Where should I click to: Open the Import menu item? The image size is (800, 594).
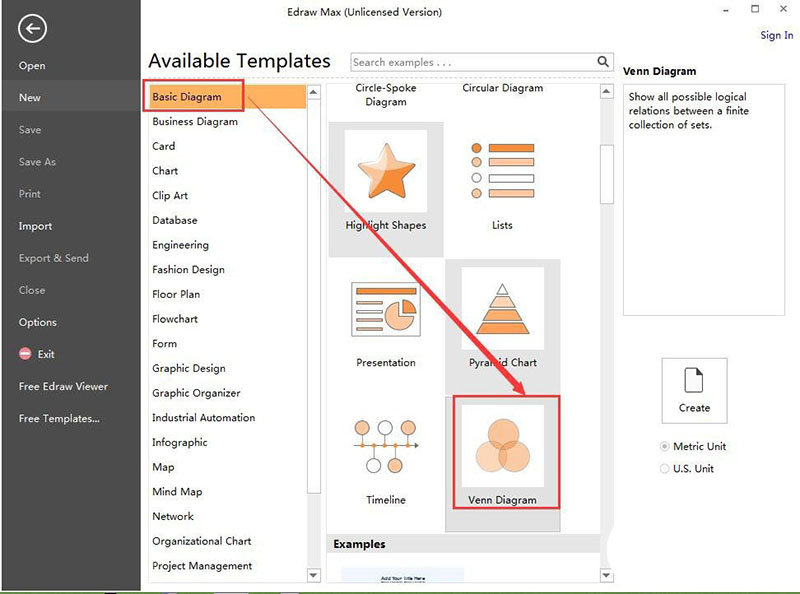[x=35, y=226]
